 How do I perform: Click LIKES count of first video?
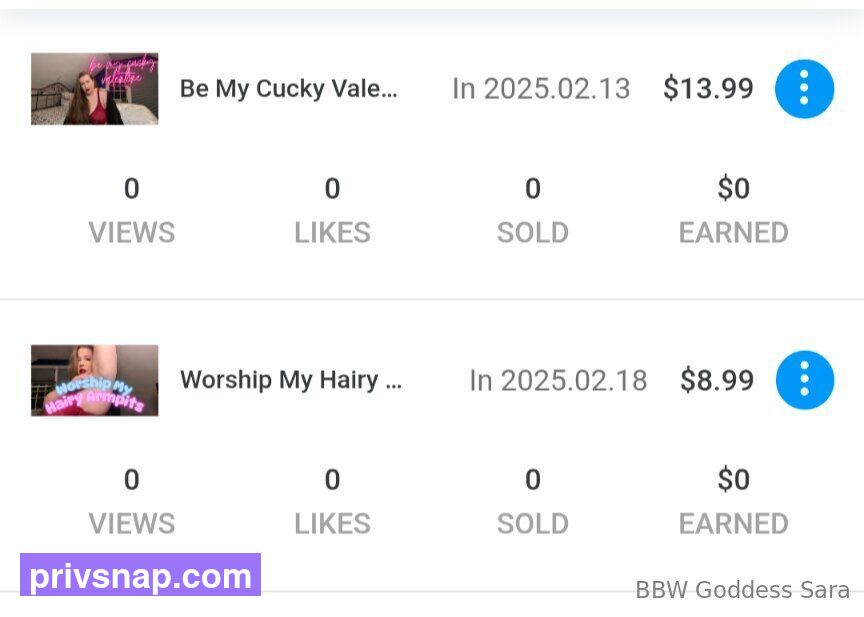pos(332,189)
